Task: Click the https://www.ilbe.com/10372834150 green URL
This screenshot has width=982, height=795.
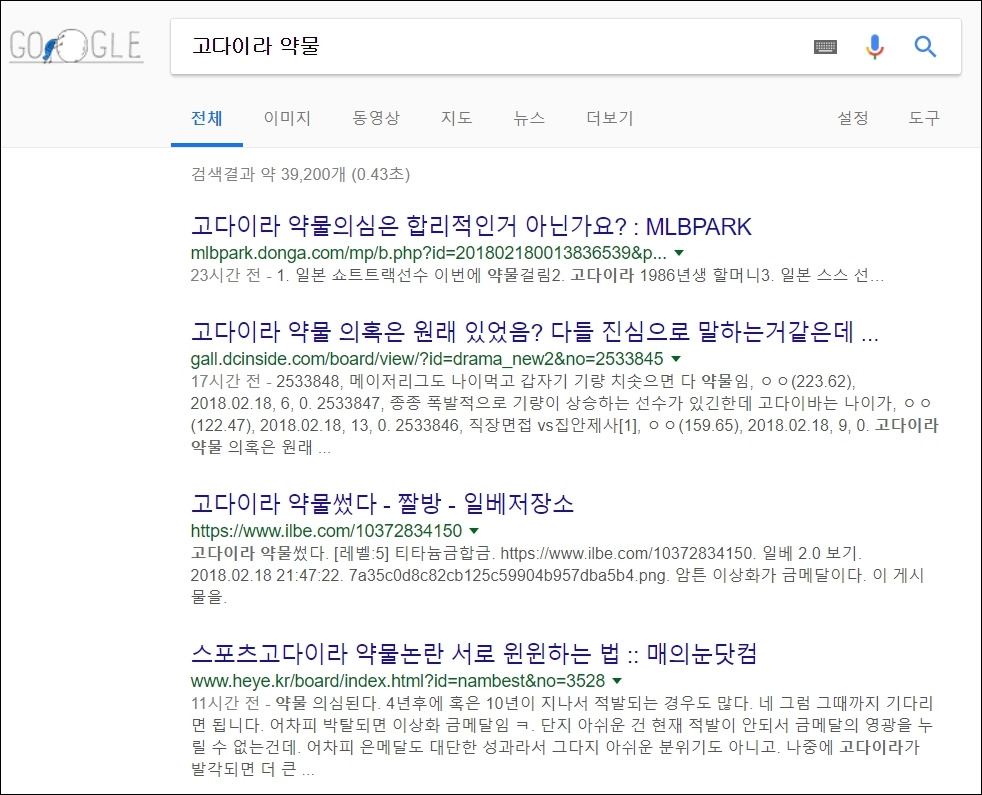Action: click(326, 531)
